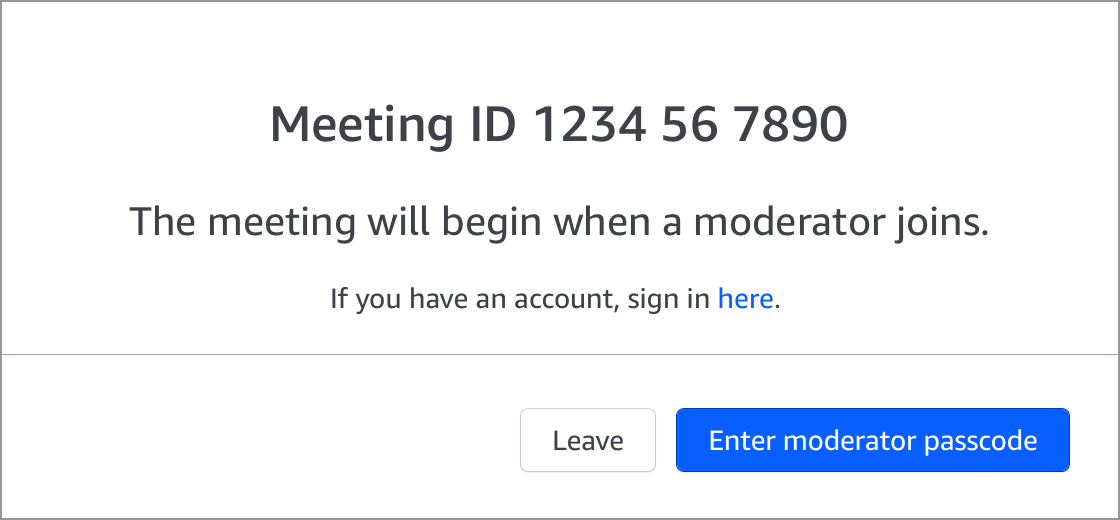Image resolution: width=1120 pixels, height=520 pixels.
Task: Click 'The meeting will begin' text
Action: point(335,221)
